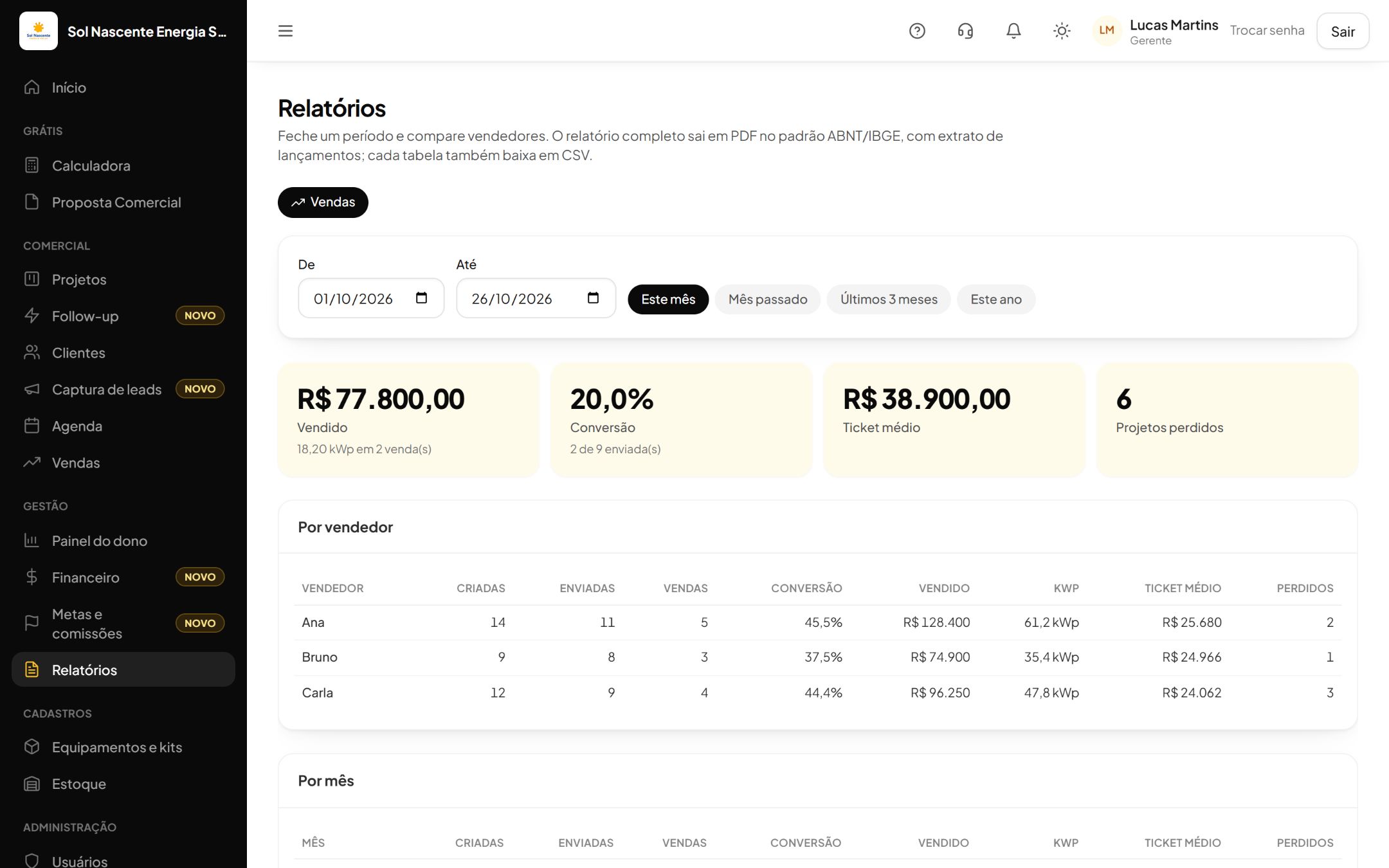1389x868 pixels.
Task: Select the Mês passado period filter
Action: (x=768, y=300)
